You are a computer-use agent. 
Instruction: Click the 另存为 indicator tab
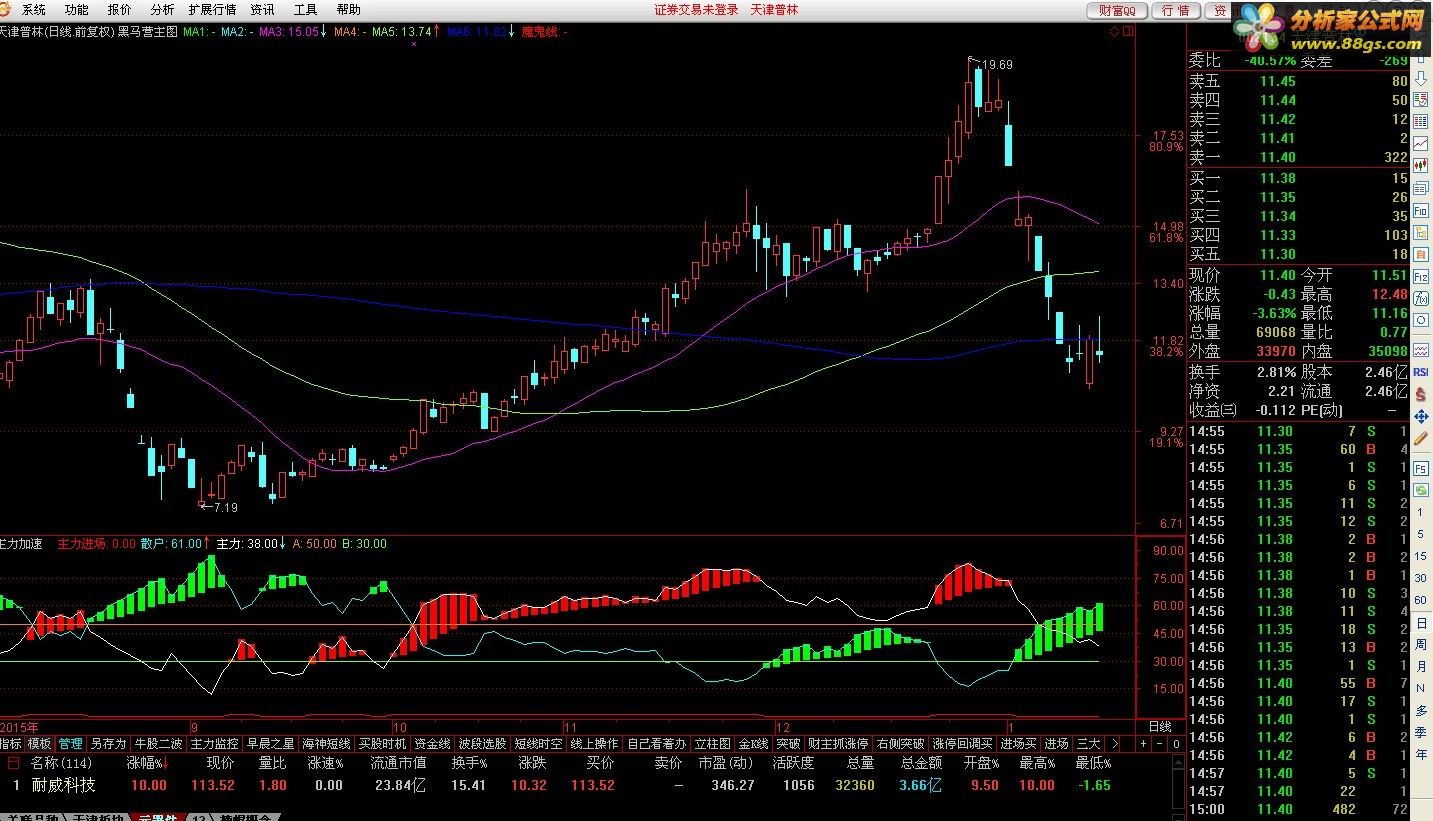tap(109, 744)
